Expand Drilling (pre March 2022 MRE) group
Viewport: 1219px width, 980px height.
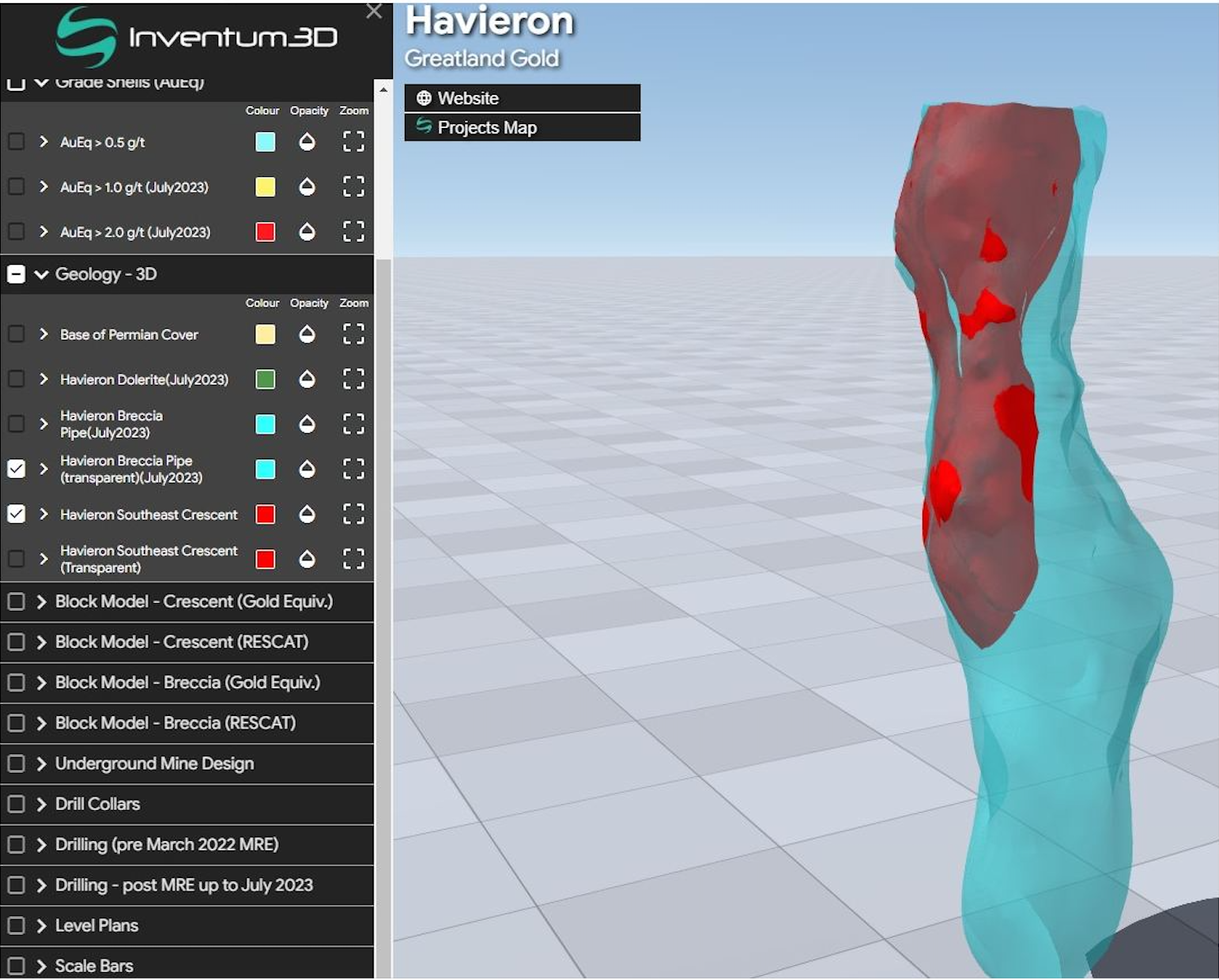(41, 844)
